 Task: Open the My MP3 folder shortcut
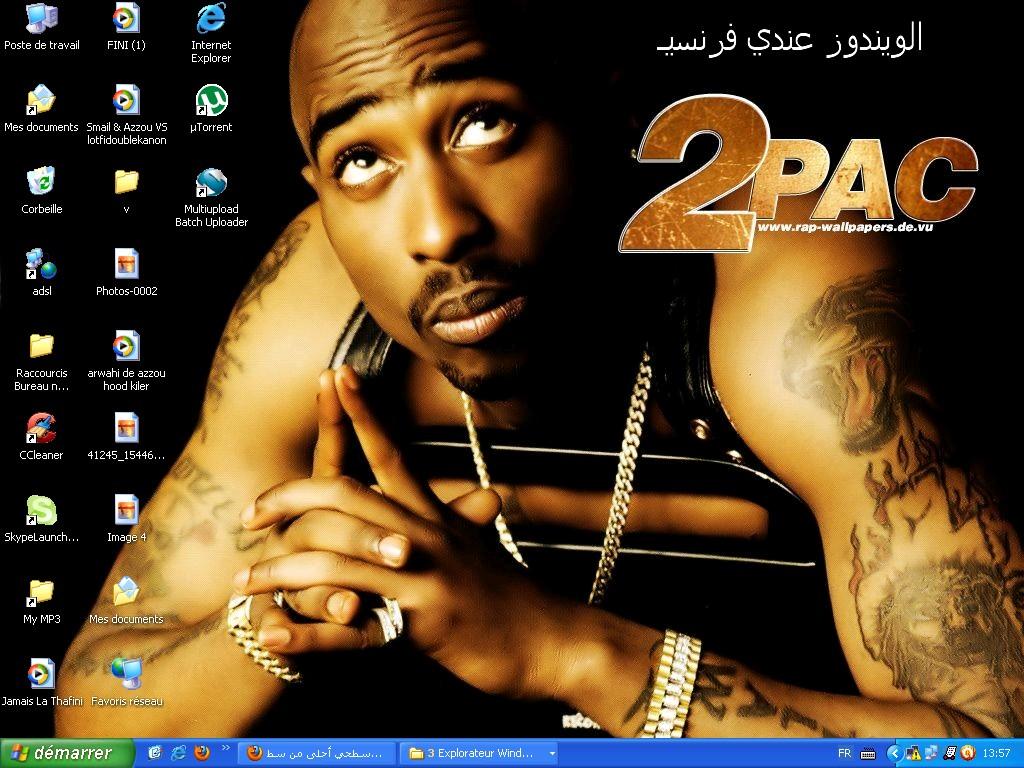(42, 601)
